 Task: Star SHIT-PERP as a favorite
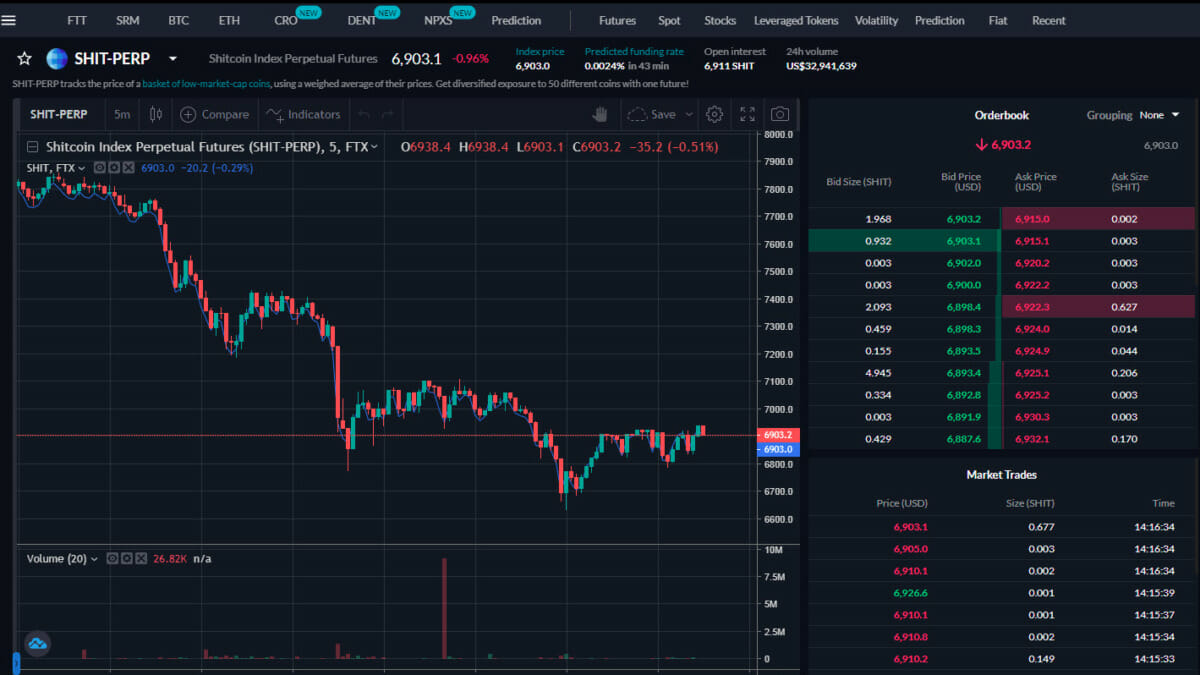(x=25, y=59)
